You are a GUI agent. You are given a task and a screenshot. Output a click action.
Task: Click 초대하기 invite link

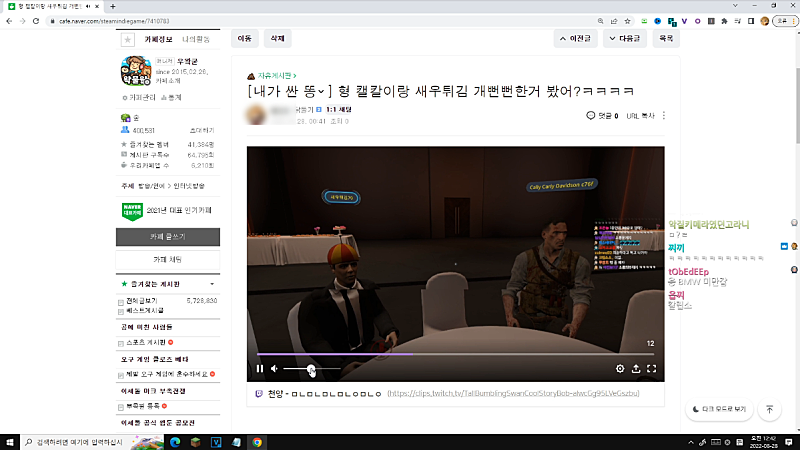(x=202, y=131)
